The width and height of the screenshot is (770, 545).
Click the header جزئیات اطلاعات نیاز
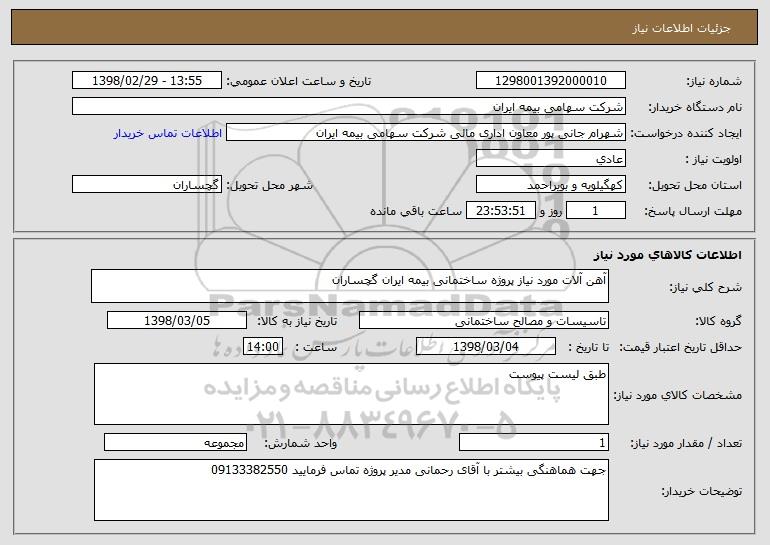(681, 28)
